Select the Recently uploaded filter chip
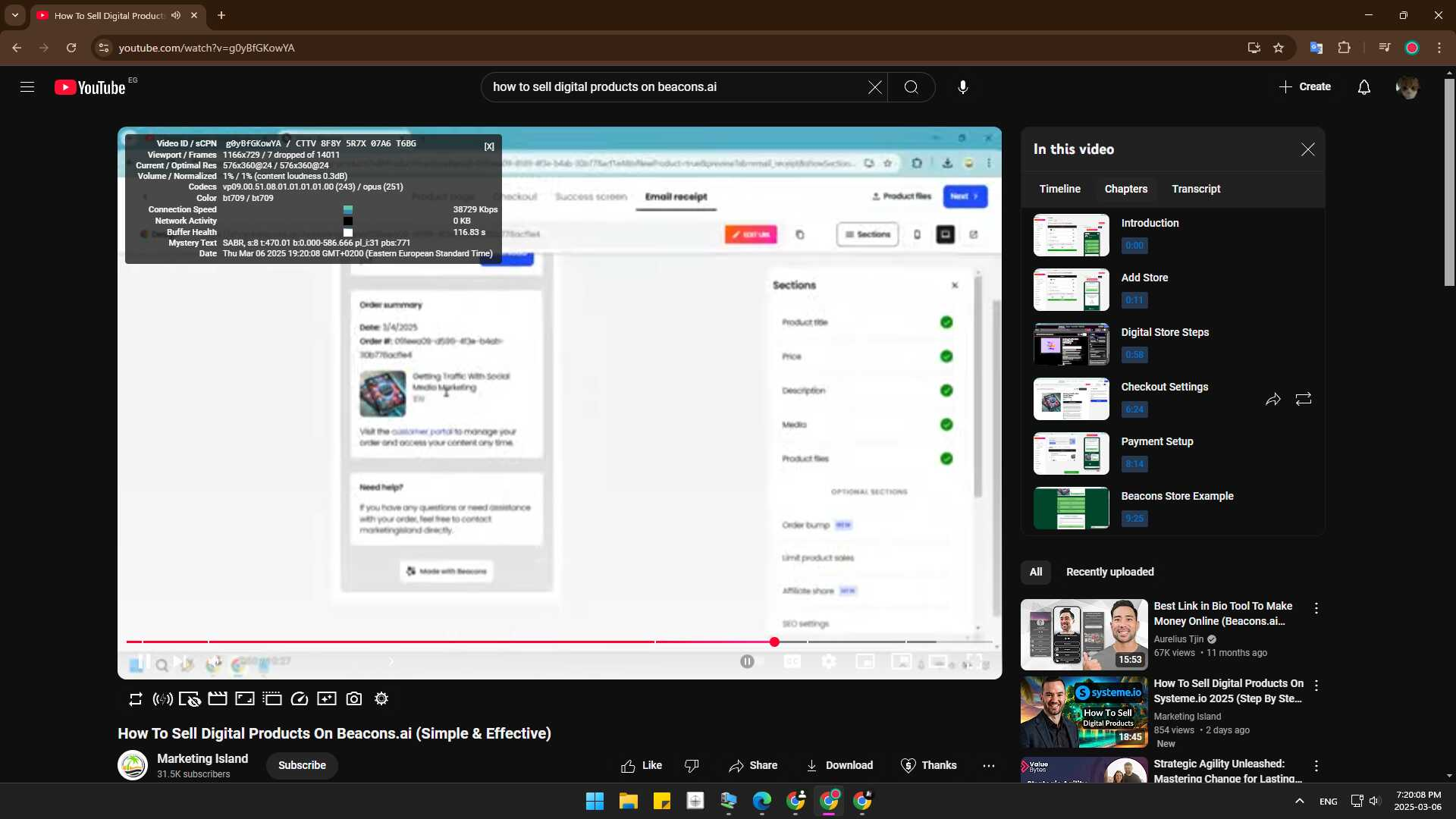1456x819 pixels. [x=1110, y=573]
